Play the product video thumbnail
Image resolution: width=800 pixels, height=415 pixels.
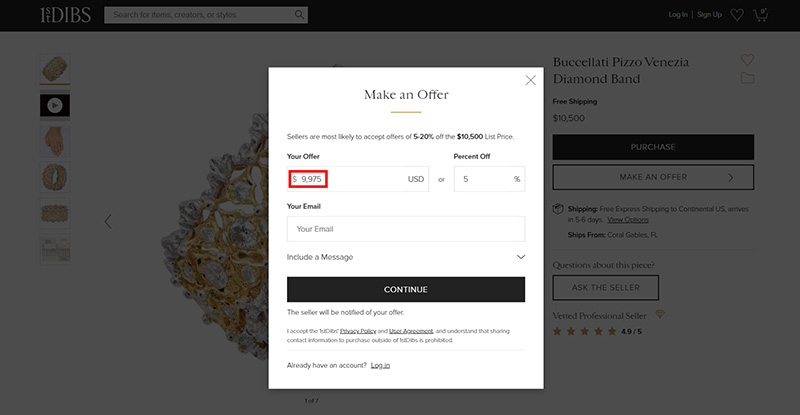pyautogui.click(x=55, y=105)
